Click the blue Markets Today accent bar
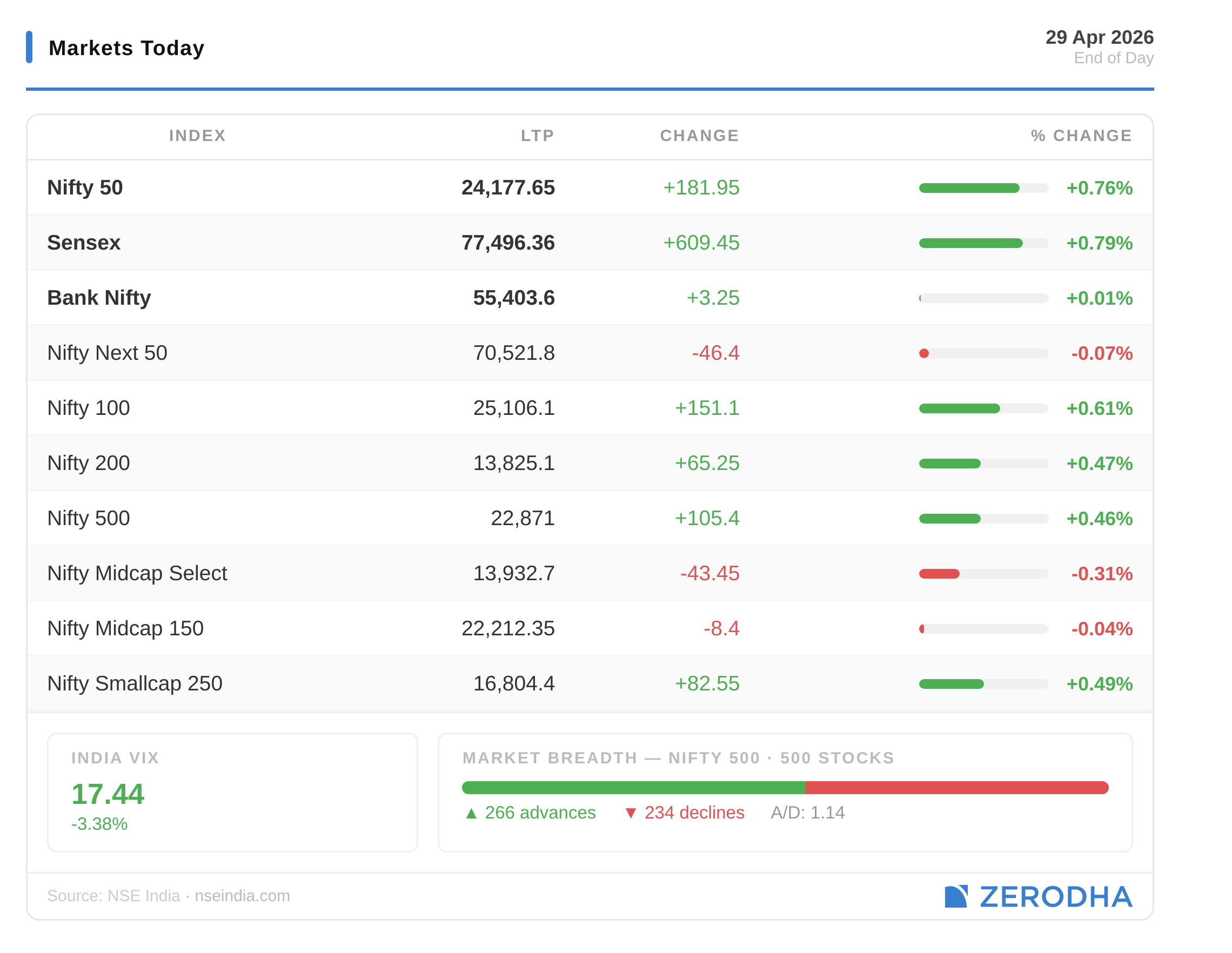The height and width of the screenshot is (953, 1232). coord(29,47)
